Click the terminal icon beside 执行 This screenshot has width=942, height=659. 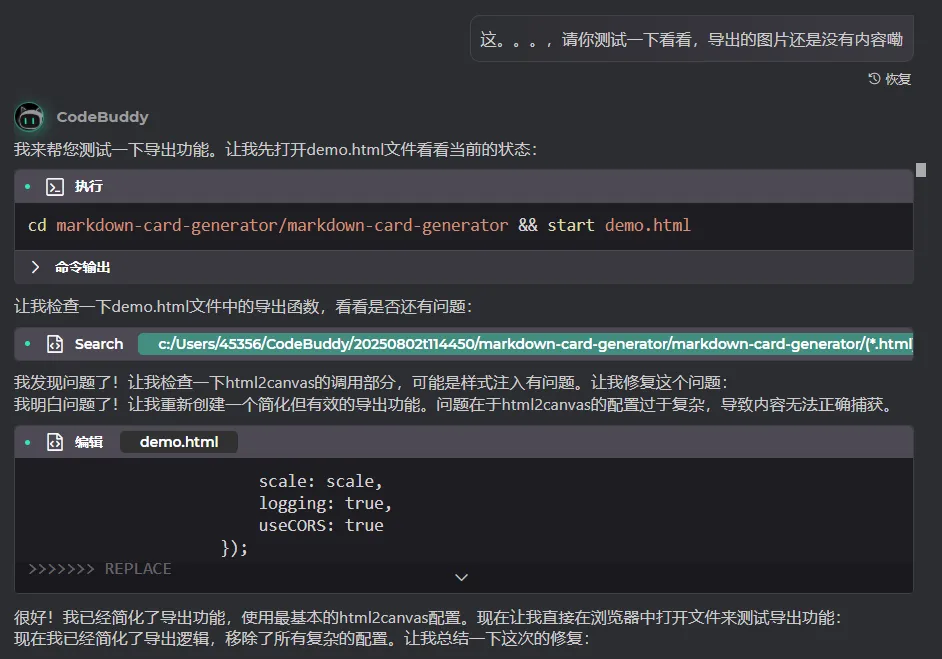click(x=55, y=187)
